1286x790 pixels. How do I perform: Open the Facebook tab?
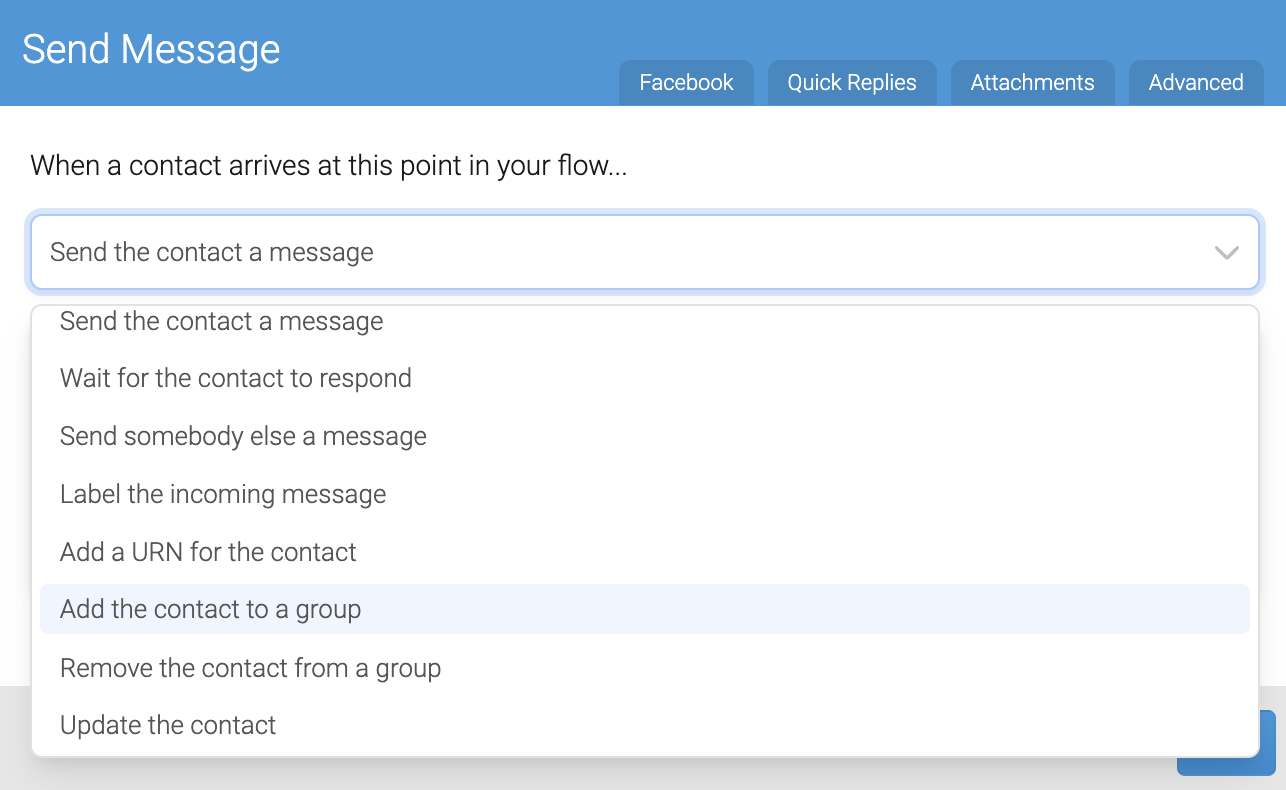click(x=686, y=83)
